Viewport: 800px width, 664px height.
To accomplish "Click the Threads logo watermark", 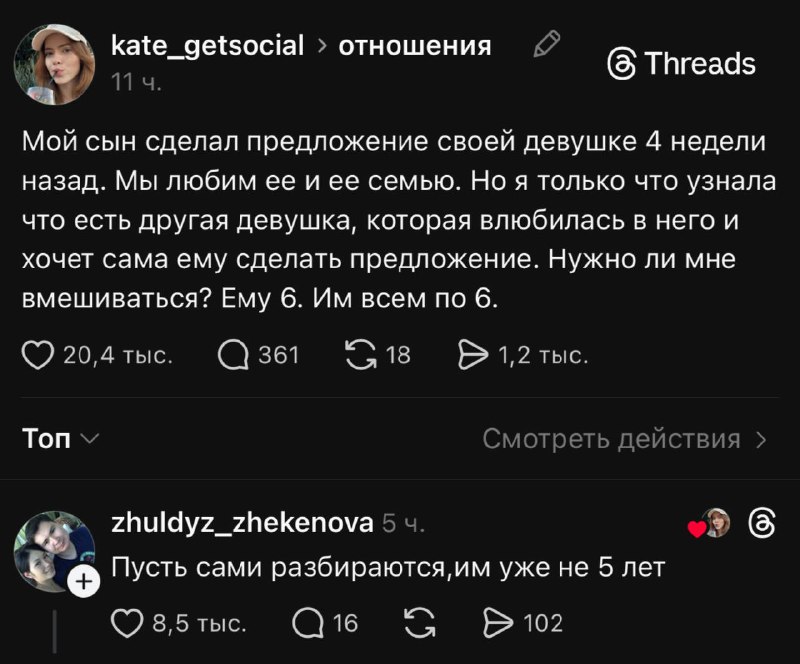I will pos(682,64).
